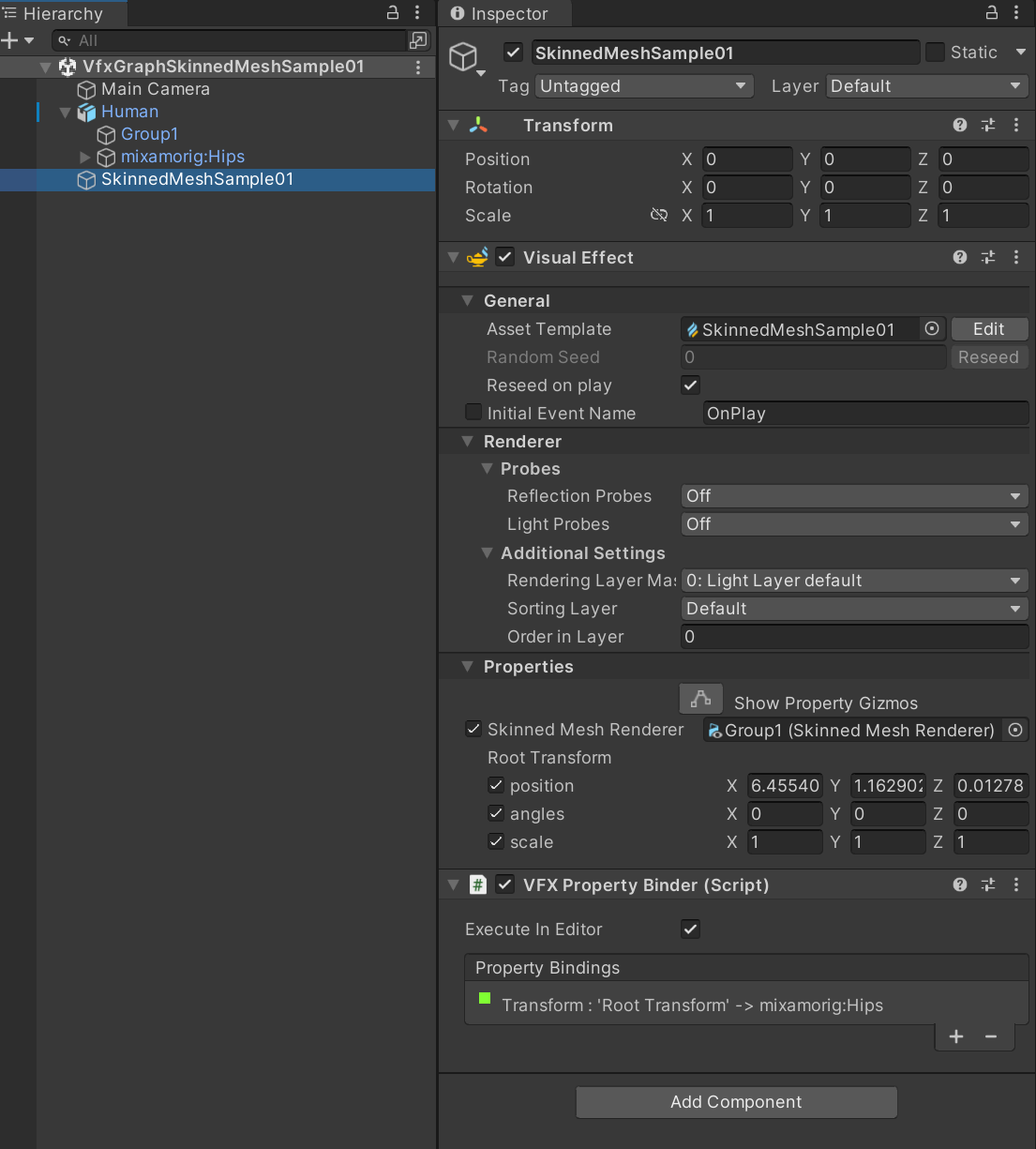Open the Hierarchy panel menu
The height and width of the screenshot is (1149, 1036).
click(417, 13)
